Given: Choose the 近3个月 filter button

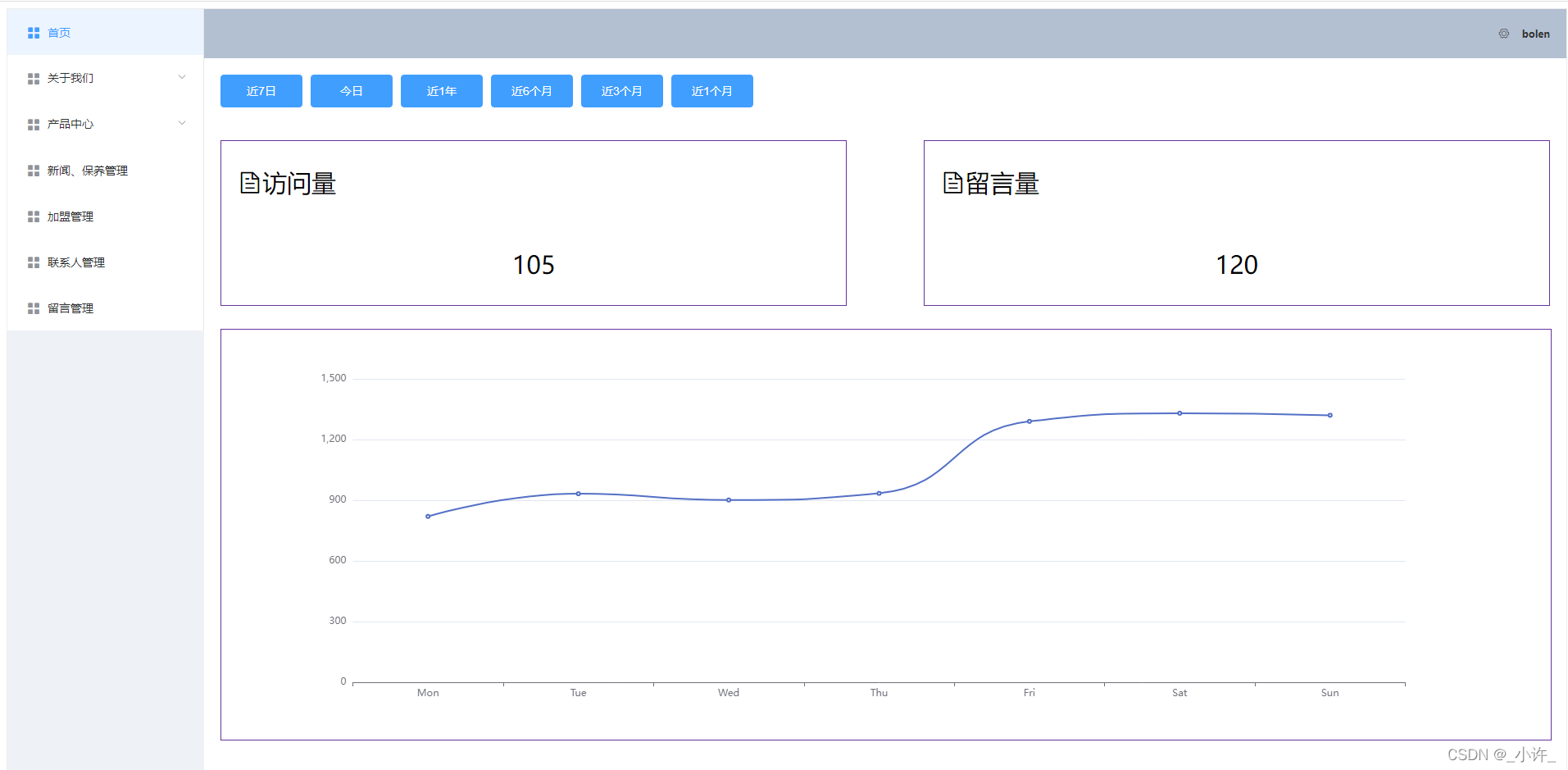Looking at the screenshot, I should [x=622, y=91].
